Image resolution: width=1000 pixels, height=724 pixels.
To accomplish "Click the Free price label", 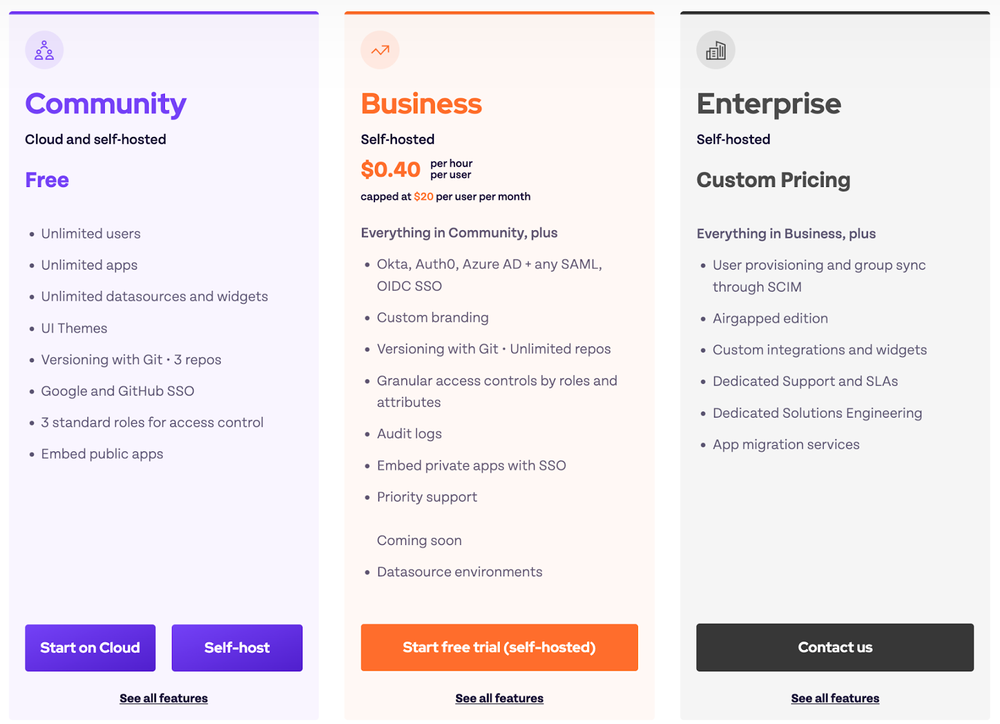I will pyautogui.click(x=46, y=179).
